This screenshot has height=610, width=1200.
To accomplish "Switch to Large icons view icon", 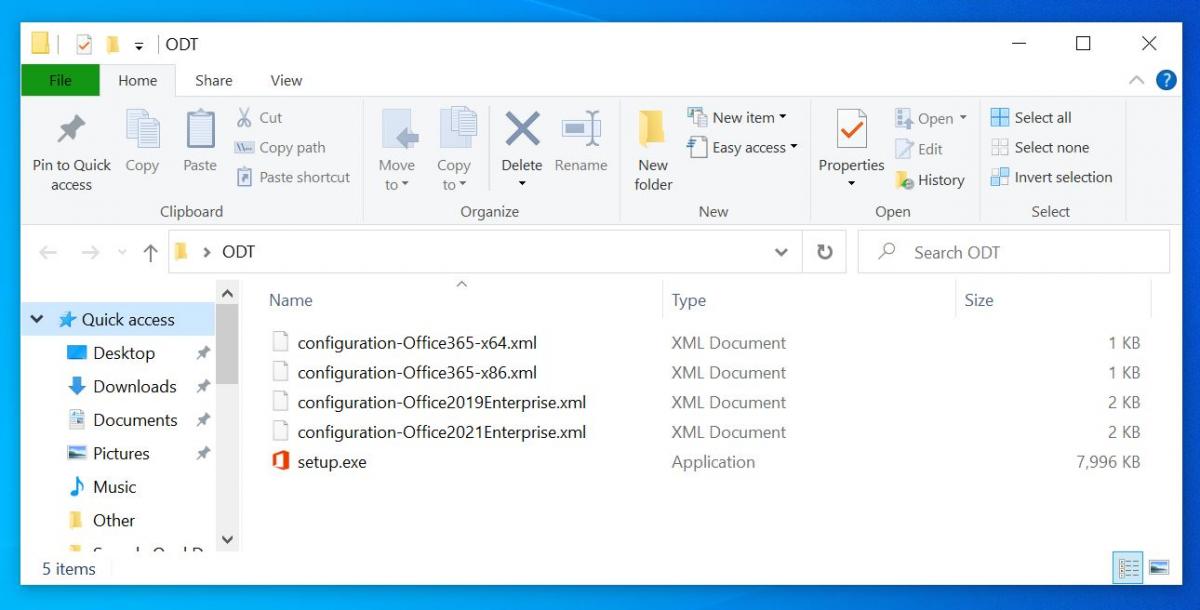I will (x=1159, y=567).
